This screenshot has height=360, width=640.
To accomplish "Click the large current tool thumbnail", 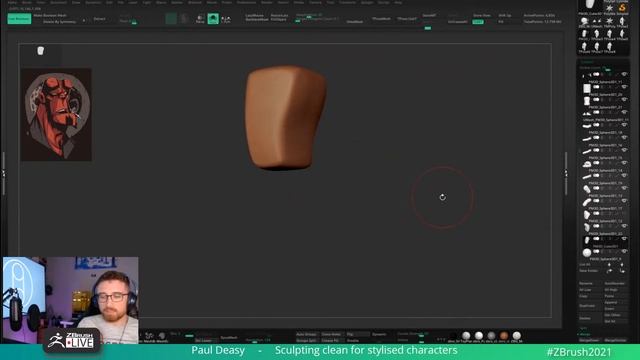I will [x=591, y=5].
